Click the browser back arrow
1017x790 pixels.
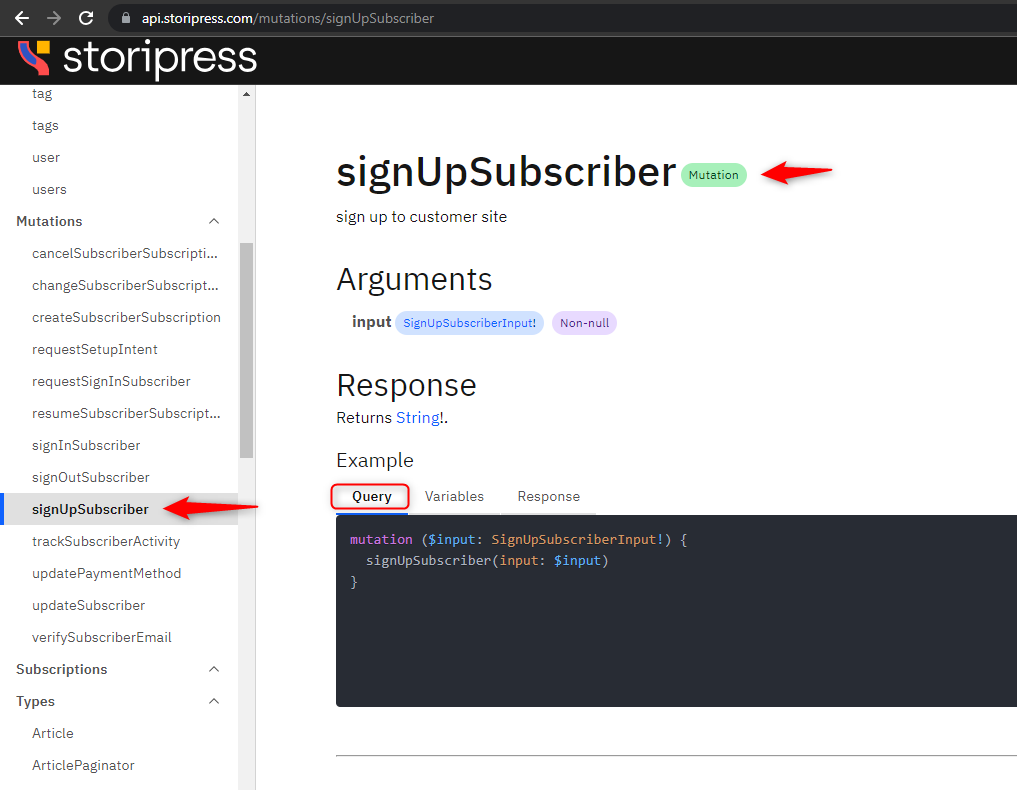(x=22, y=18)
